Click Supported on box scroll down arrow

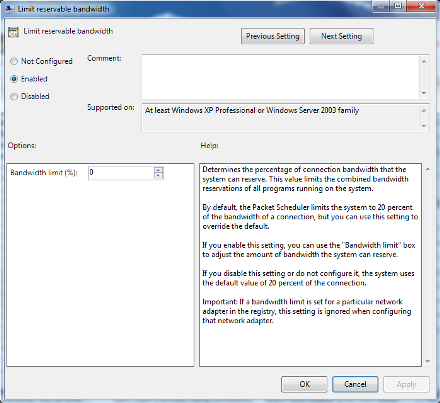coord(424,126)
